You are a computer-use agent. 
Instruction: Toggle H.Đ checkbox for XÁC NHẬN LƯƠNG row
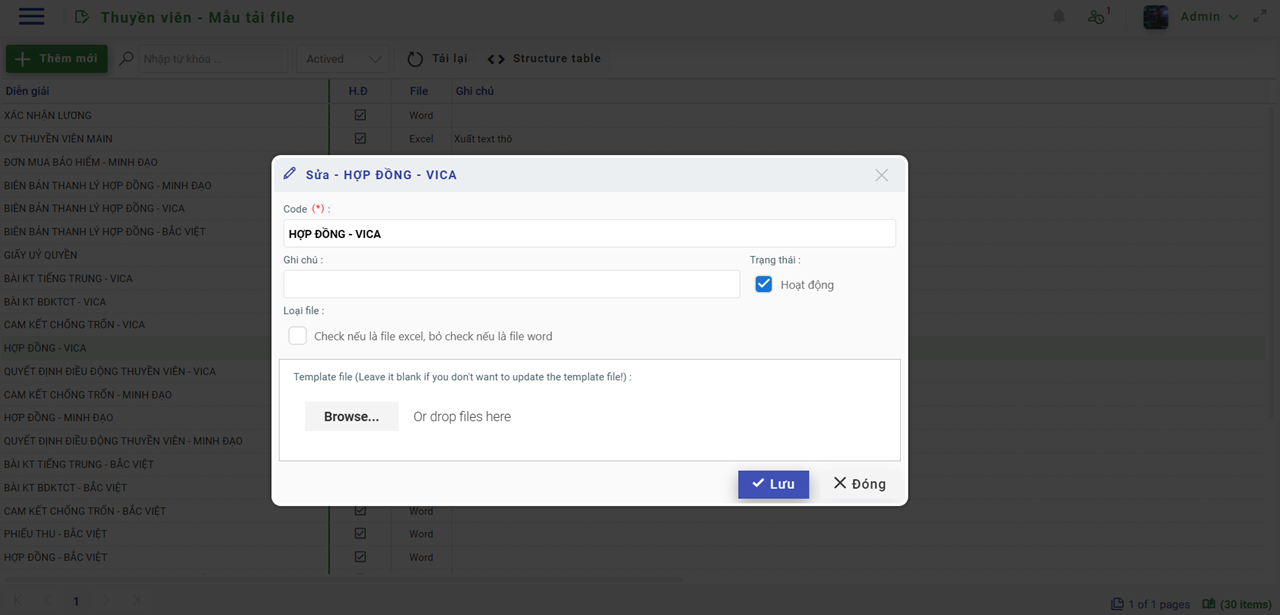(x=360, y=115)
